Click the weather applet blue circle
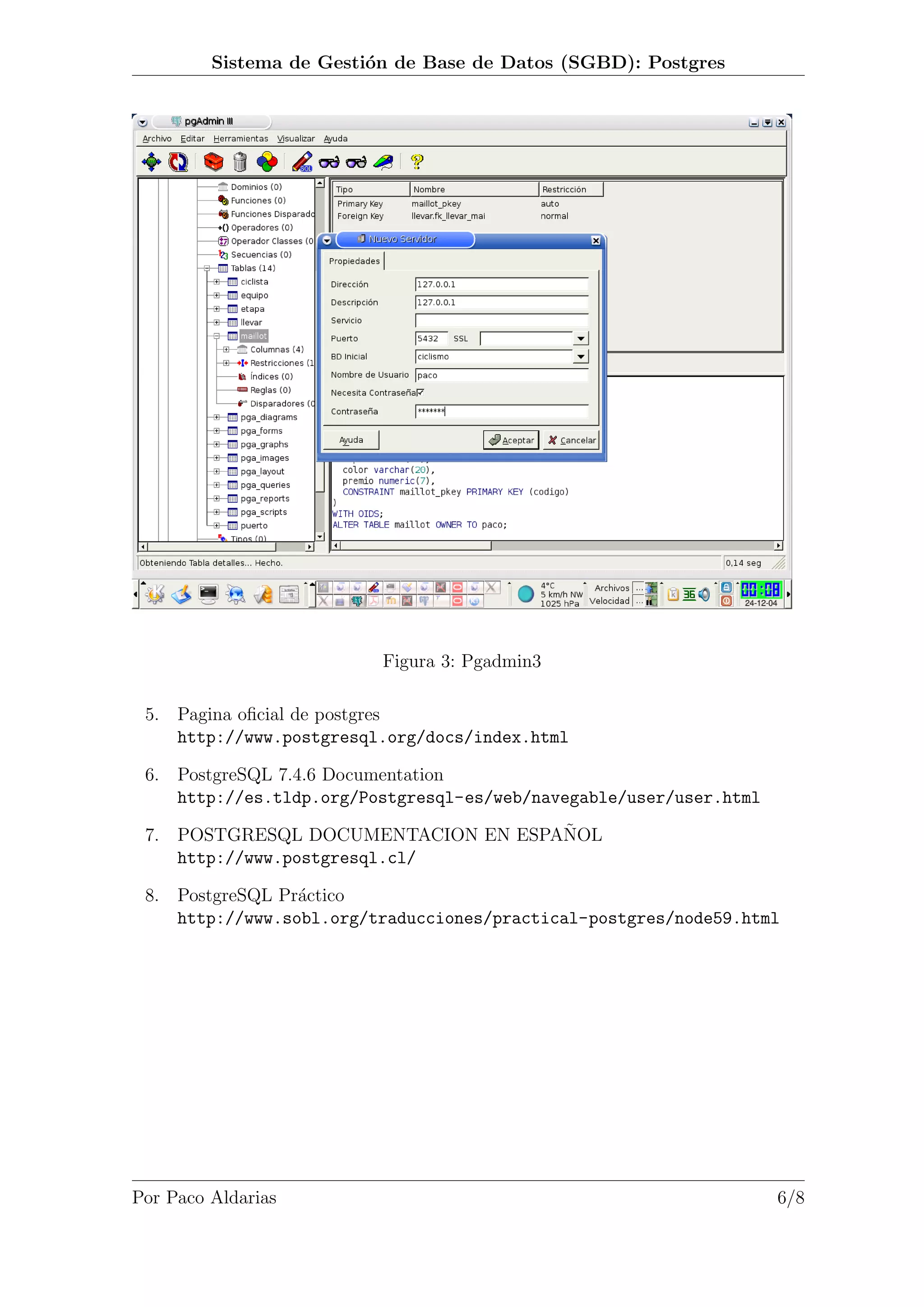924x1307 pixels. tap(526, 594)
